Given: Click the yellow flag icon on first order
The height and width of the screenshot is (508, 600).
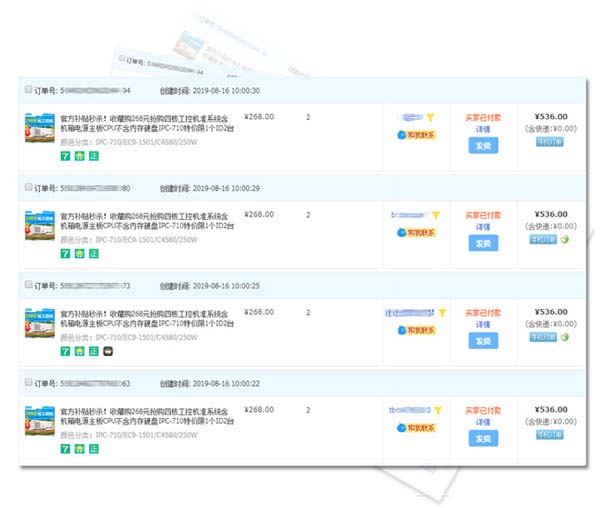Looking at the screenshot, I should [430, 117].
